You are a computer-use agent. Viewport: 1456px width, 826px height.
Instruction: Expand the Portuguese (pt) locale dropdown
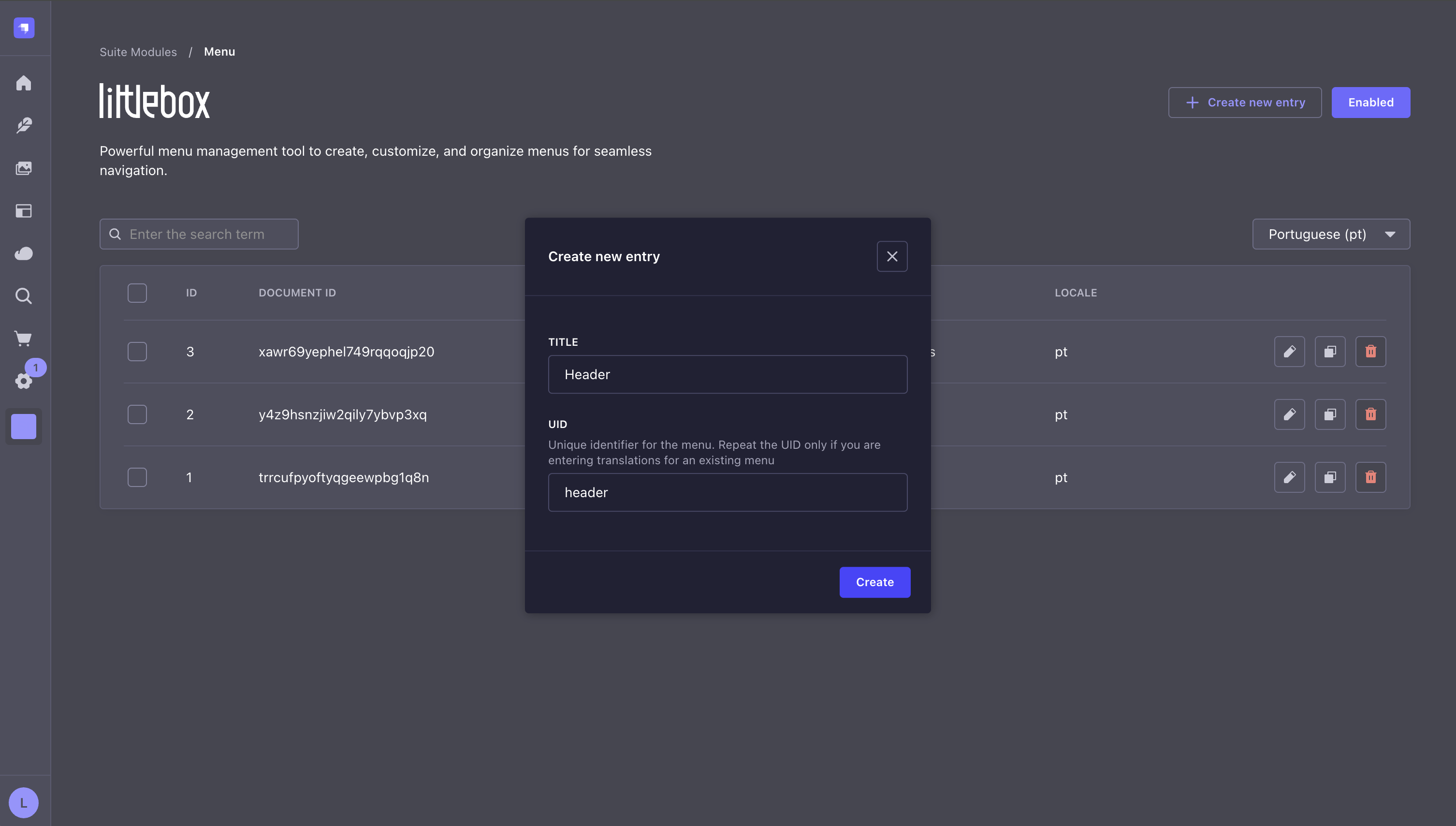pyautogui.click(x=1331, y=234)
